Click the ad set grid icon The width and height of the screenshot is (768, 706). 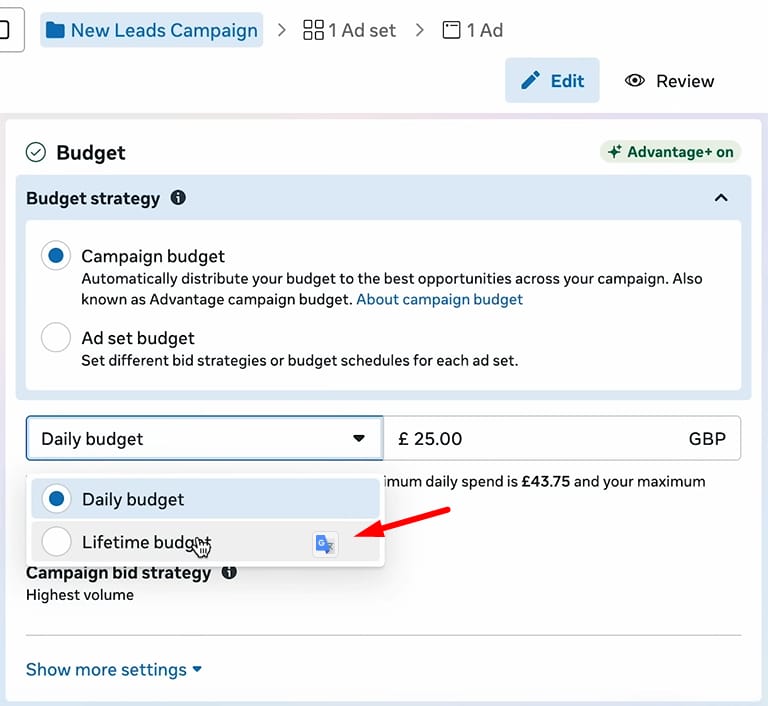pyautogui.click(x=313, y=30)
